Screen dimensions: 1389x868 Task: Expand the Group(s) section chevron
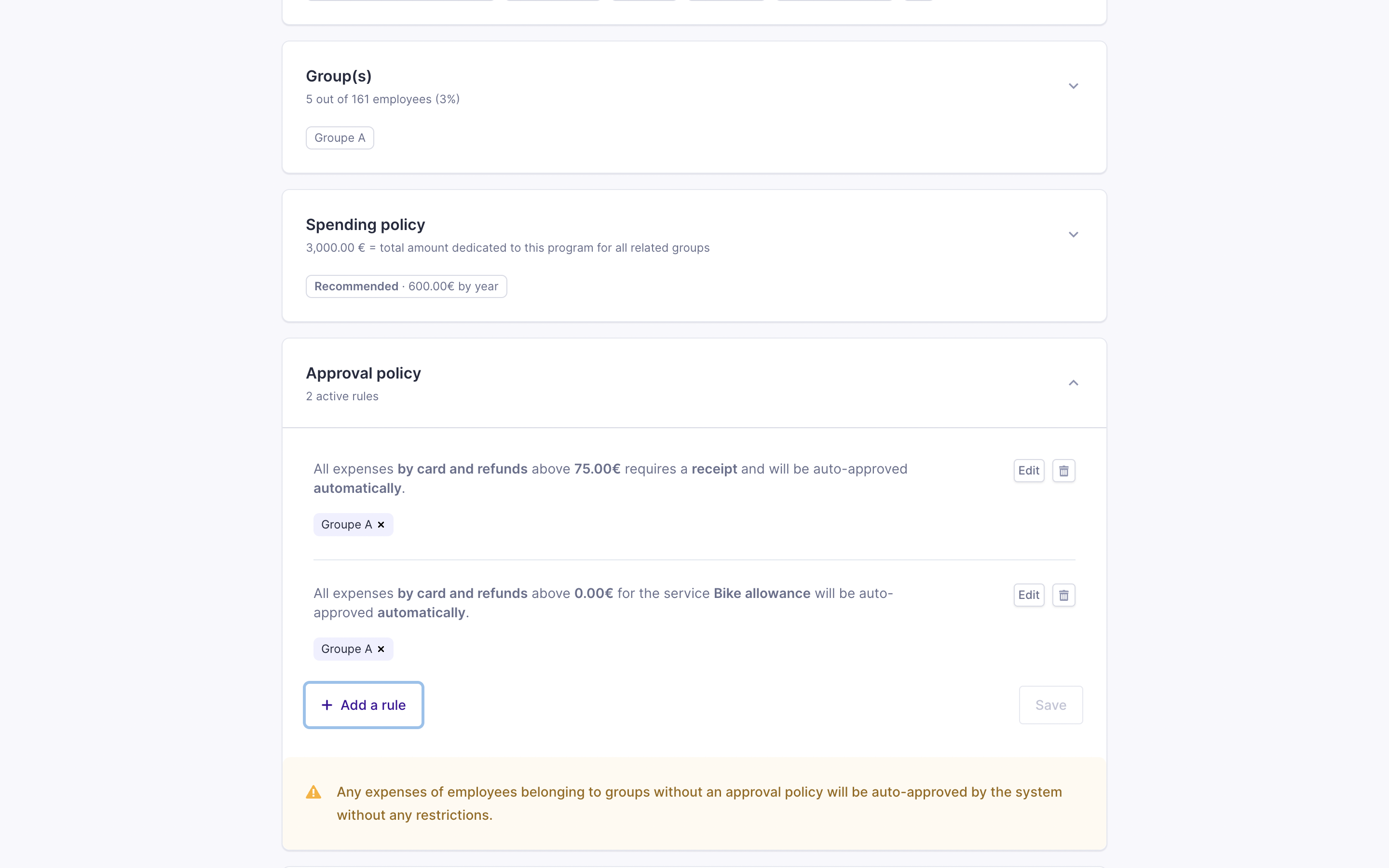[1073, 86]
